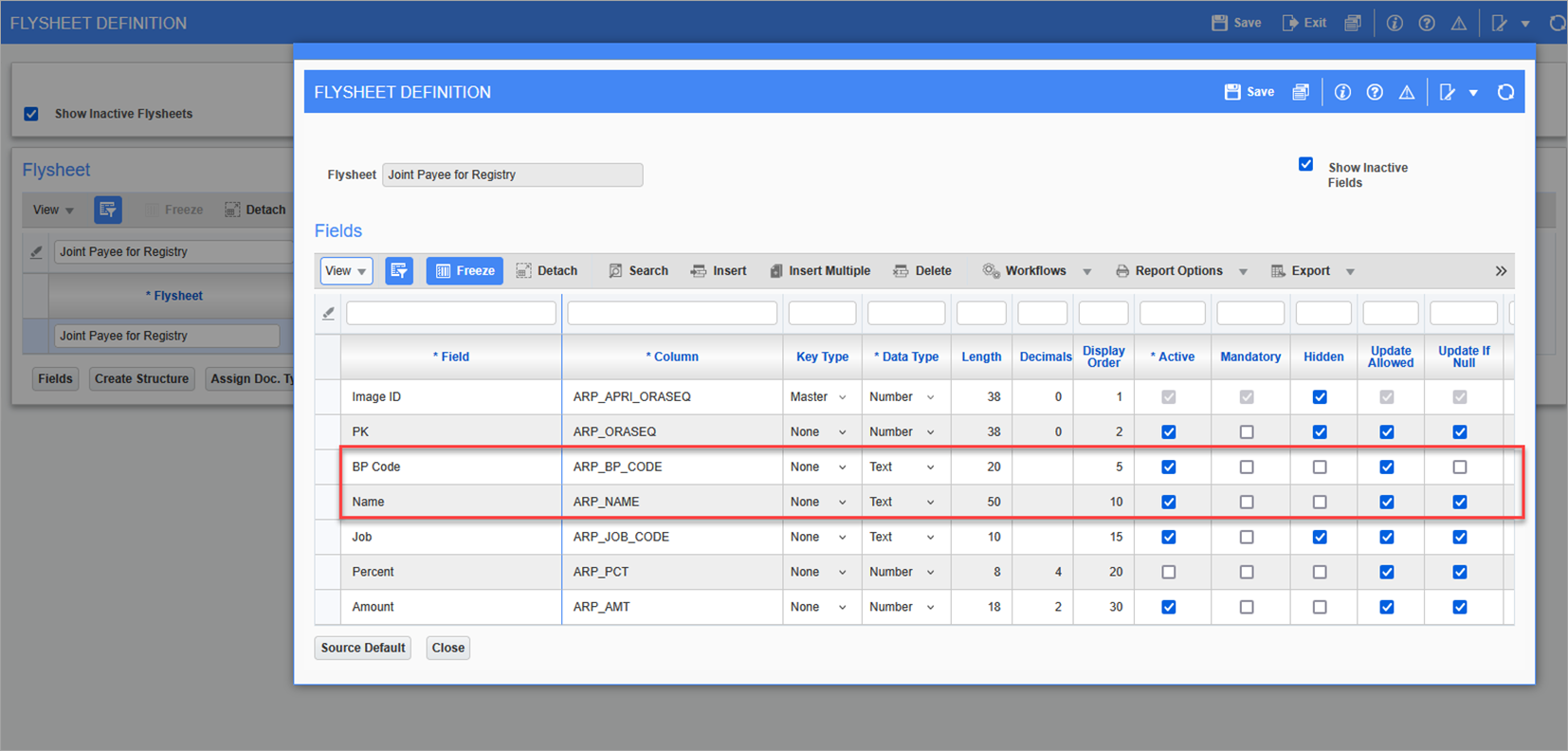
Task: Expand the toolbar overflow double chevron
Action: point(1501,271)
